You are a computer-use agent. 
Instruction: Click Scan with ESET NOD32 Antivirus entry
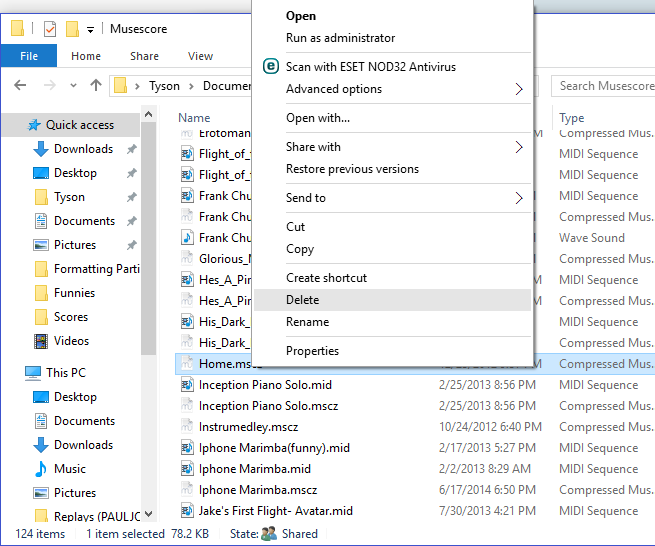coord(392,67)
